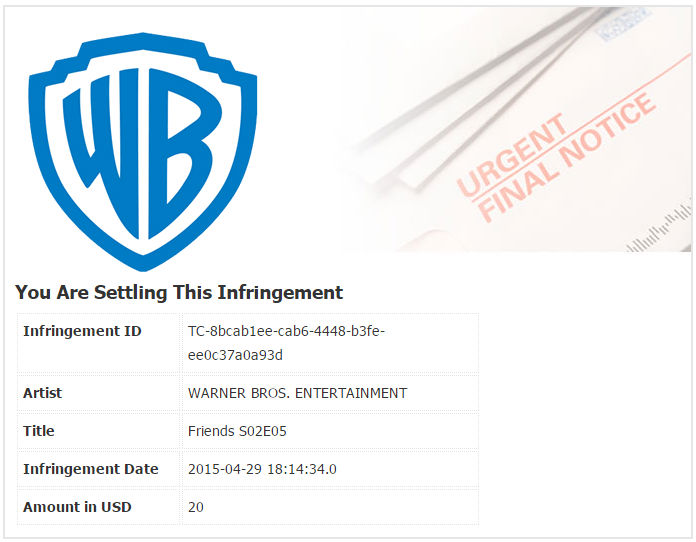This screenshot has height=542, width=696.
Task: Click the Infringement Date row label
Action: [91, 469]
